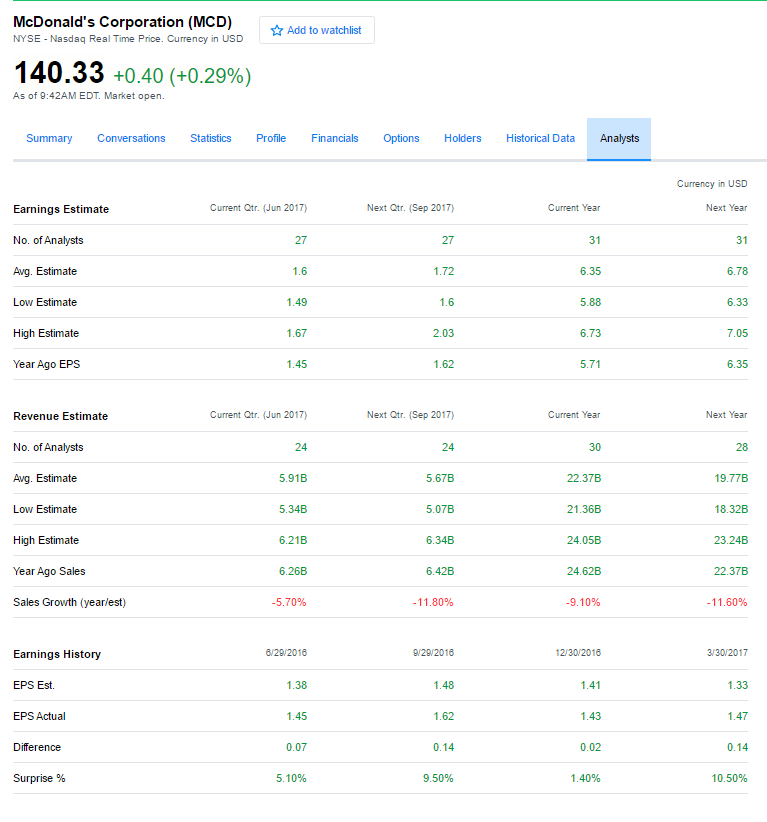Click the Revenue Estimate section heading

point(60,416)
